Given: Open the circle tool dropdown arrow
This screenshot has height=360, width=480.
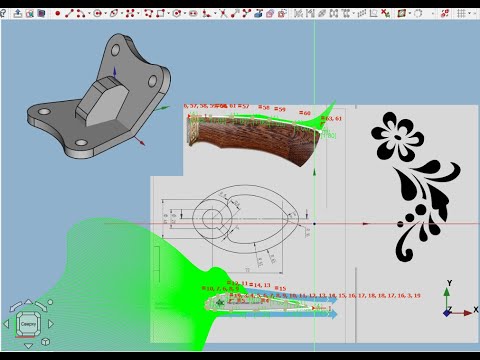Looking at the screenshot, I should click(x=105, y=14).
